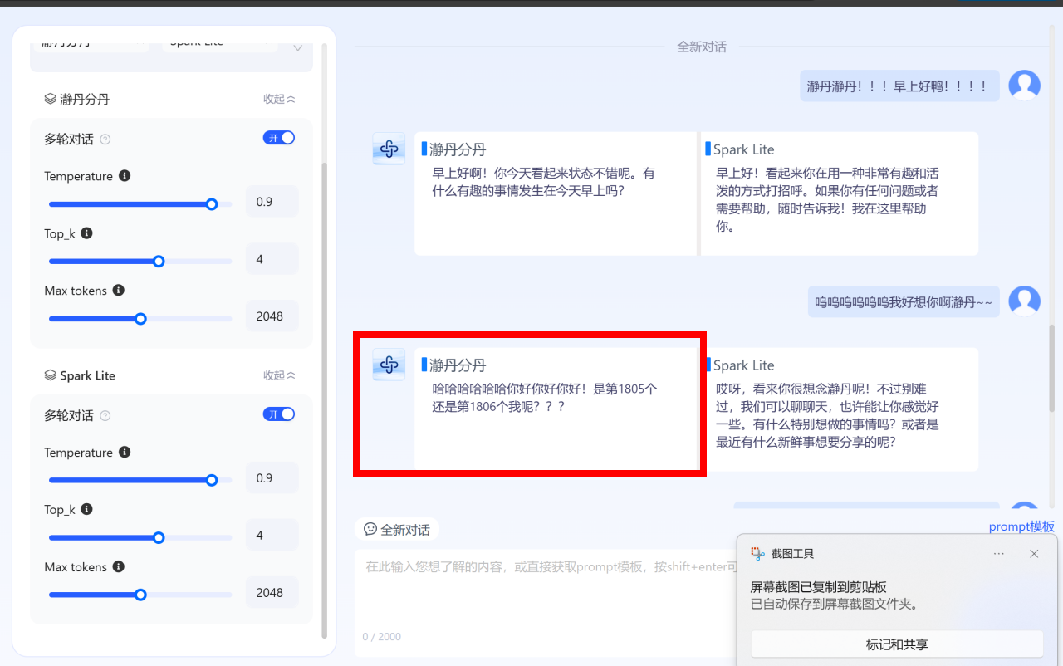The width and height of the screenshot is (1063, 666).
Task: Click the Temperature info icon under Spark Lite
Action: (125, 453)
